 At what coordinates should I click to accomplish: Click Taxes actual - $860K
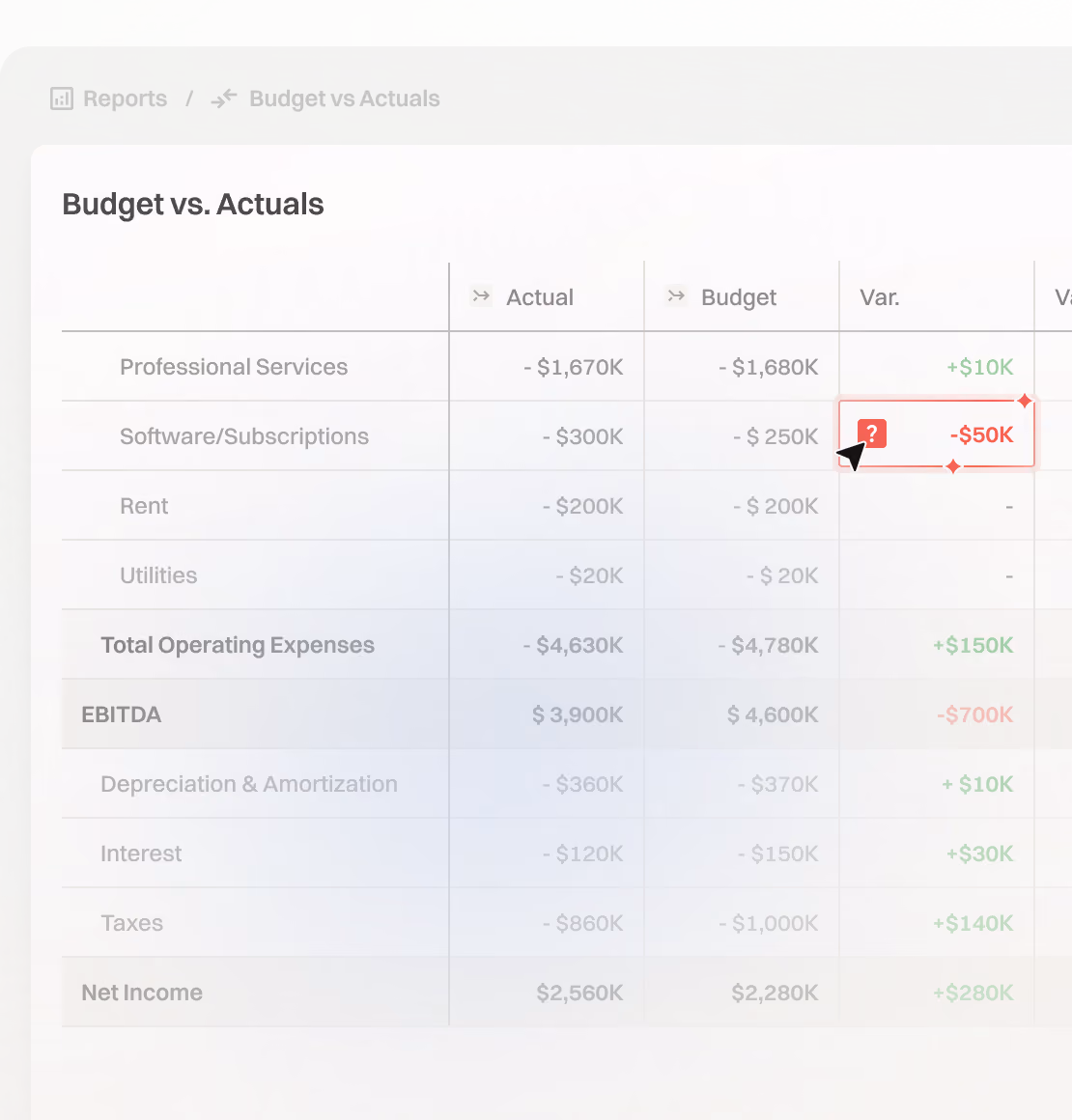(582, 923)
